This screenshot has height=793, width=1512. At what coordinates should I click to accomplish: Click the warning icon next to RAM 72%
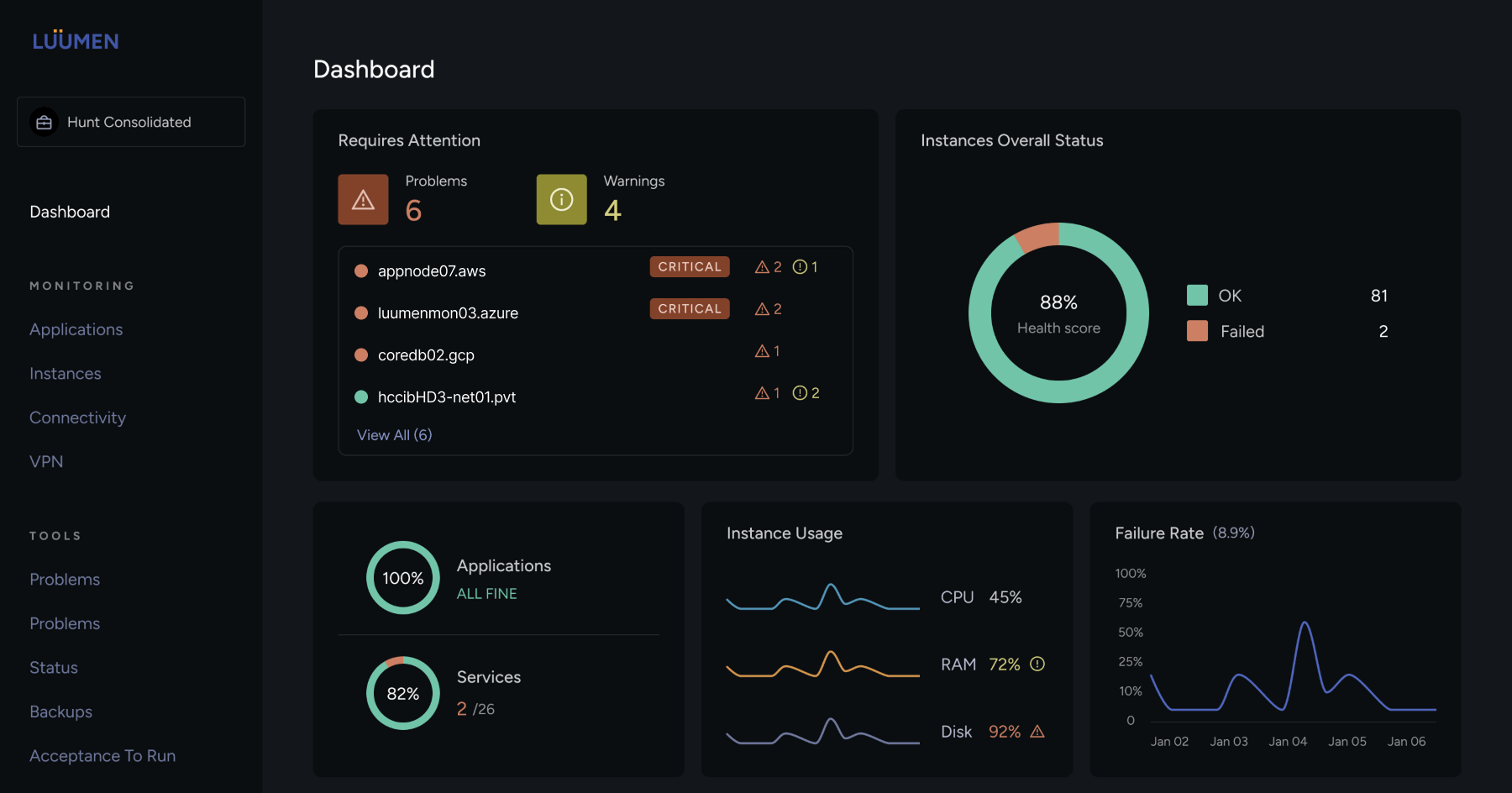1037,664
